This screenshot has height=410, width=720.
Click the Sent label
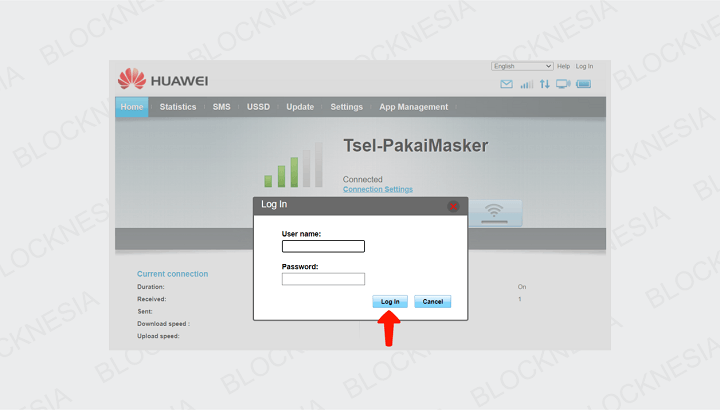tap(145, 311)
